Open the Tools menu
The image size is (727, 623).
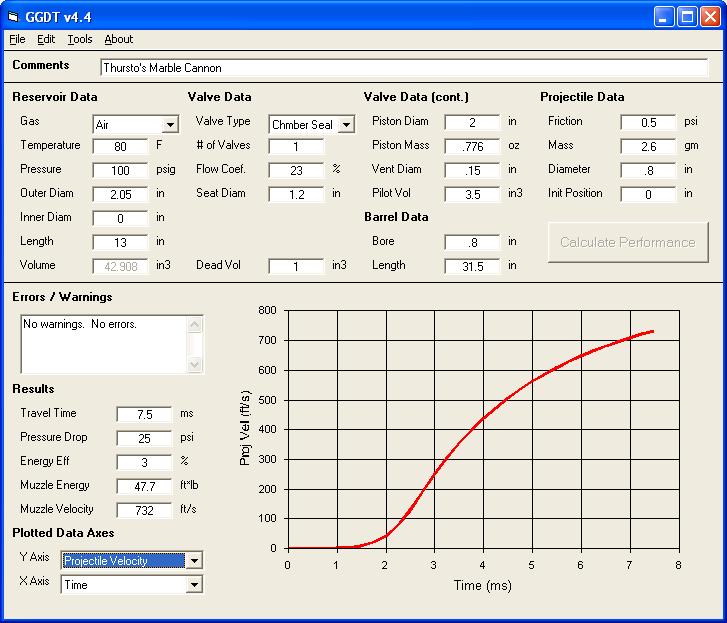point(79,39)
